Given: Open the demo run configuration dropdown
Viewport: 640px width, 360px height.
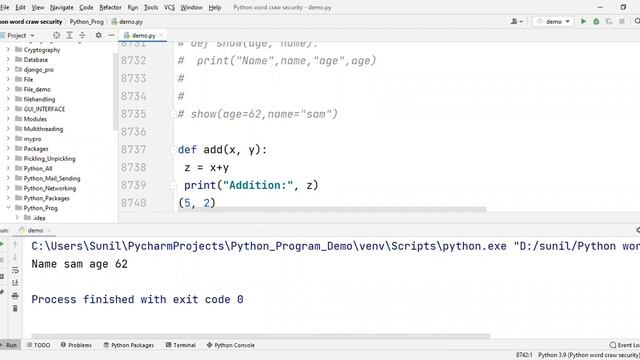Looking at the screenshot, I should [553, 21].
